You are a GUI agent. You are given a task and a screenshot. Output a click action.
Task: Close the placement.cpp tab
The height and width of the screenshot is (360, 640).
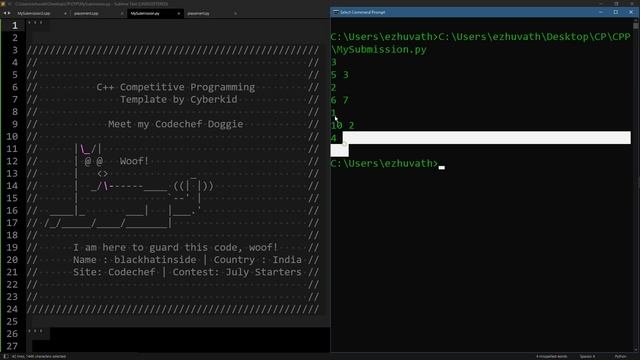coord(122,13)
